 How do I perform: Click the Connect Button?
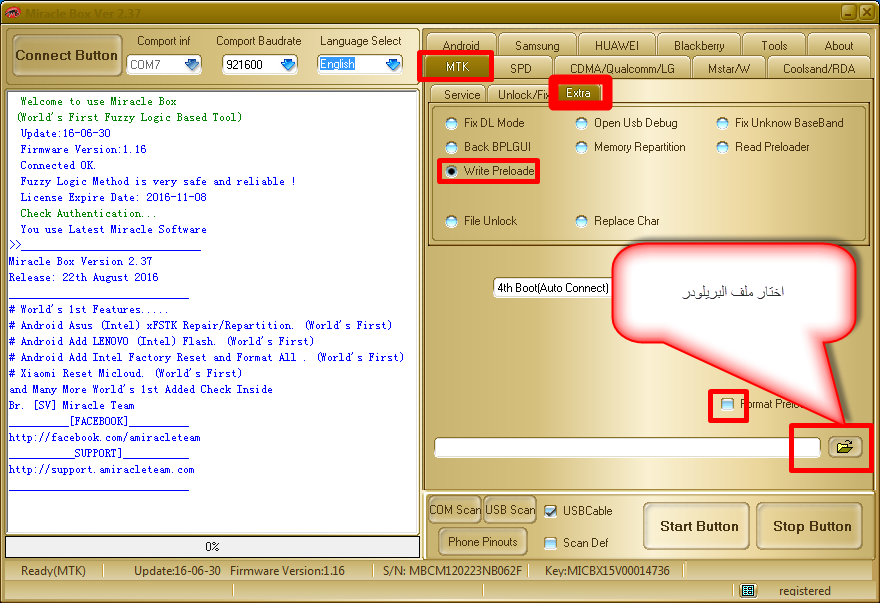tap(67, 55)
